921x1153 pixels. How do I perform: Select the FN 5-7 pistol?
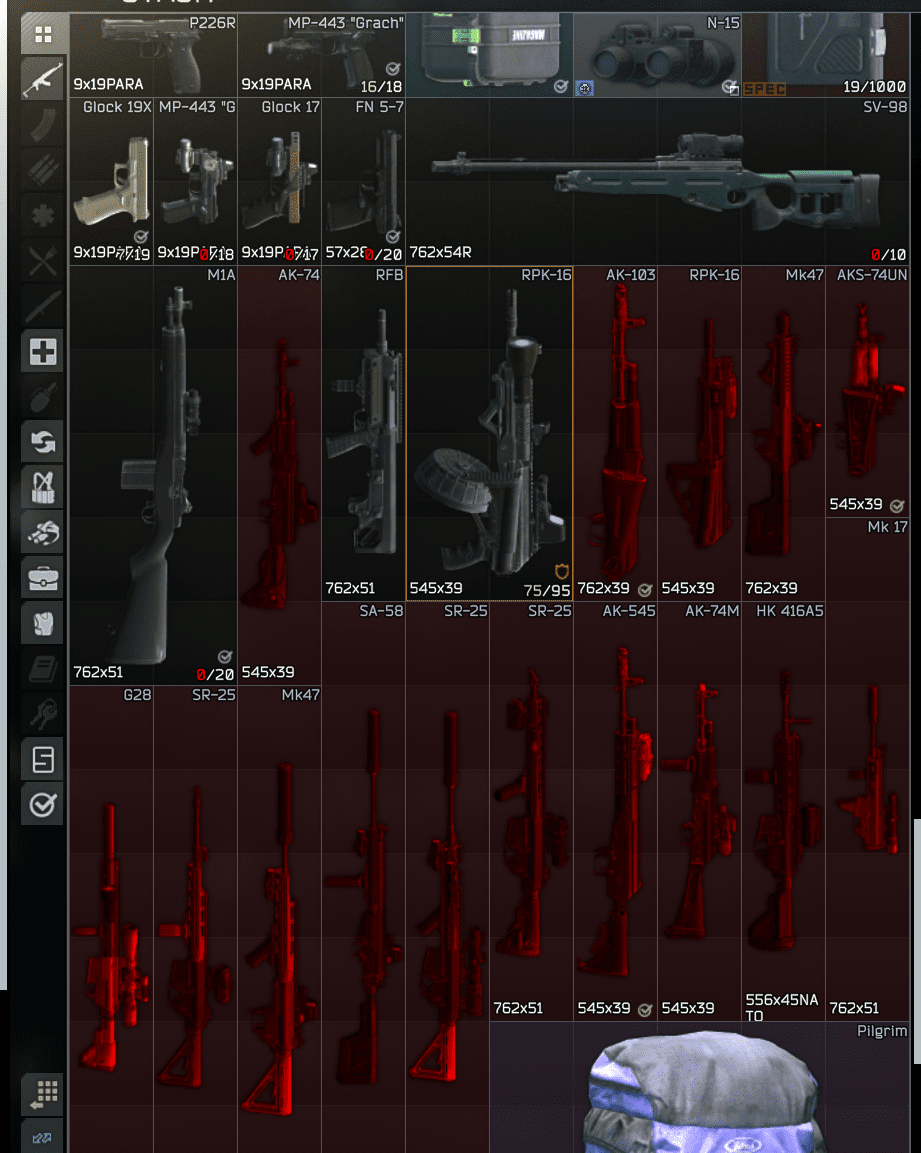(x=363, y=181)
